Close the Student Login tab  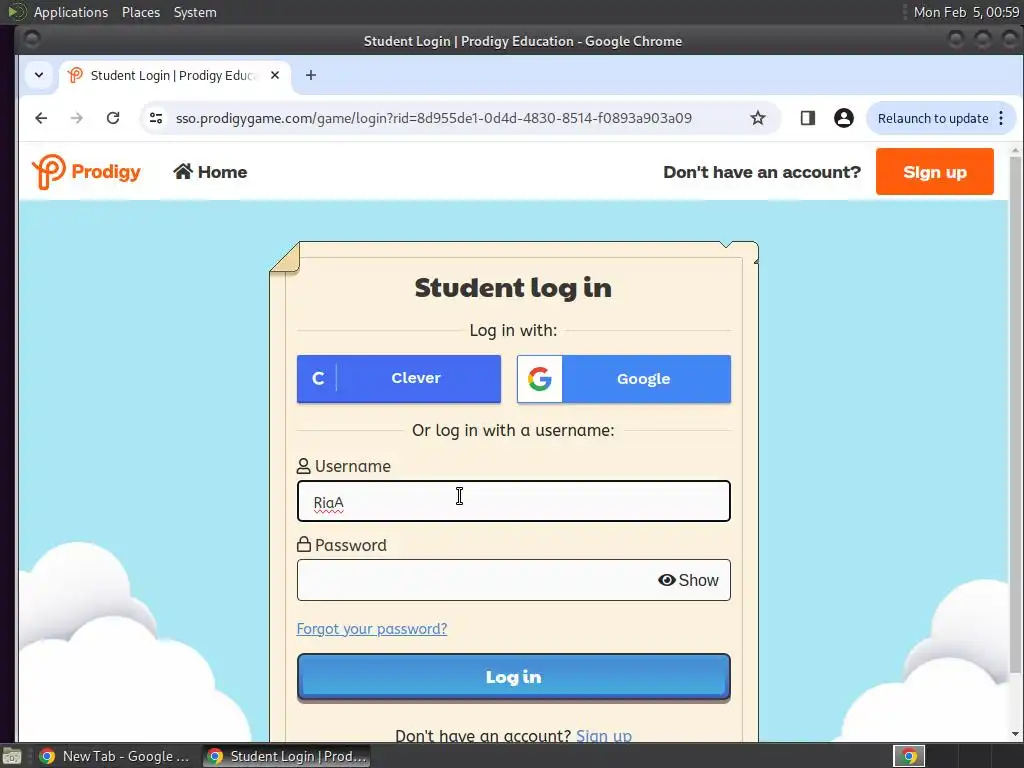coord(275,76)
